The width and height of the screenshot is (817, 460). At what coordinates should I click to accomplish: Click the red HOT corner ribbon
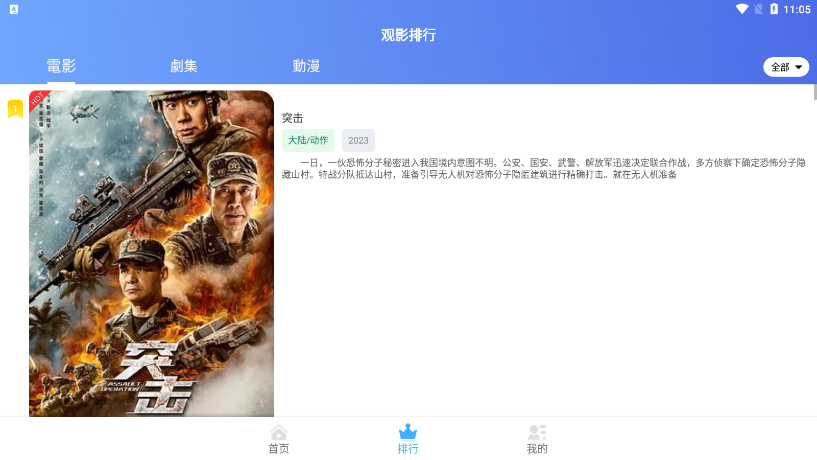pyautogui.click(x=39, y=100)
